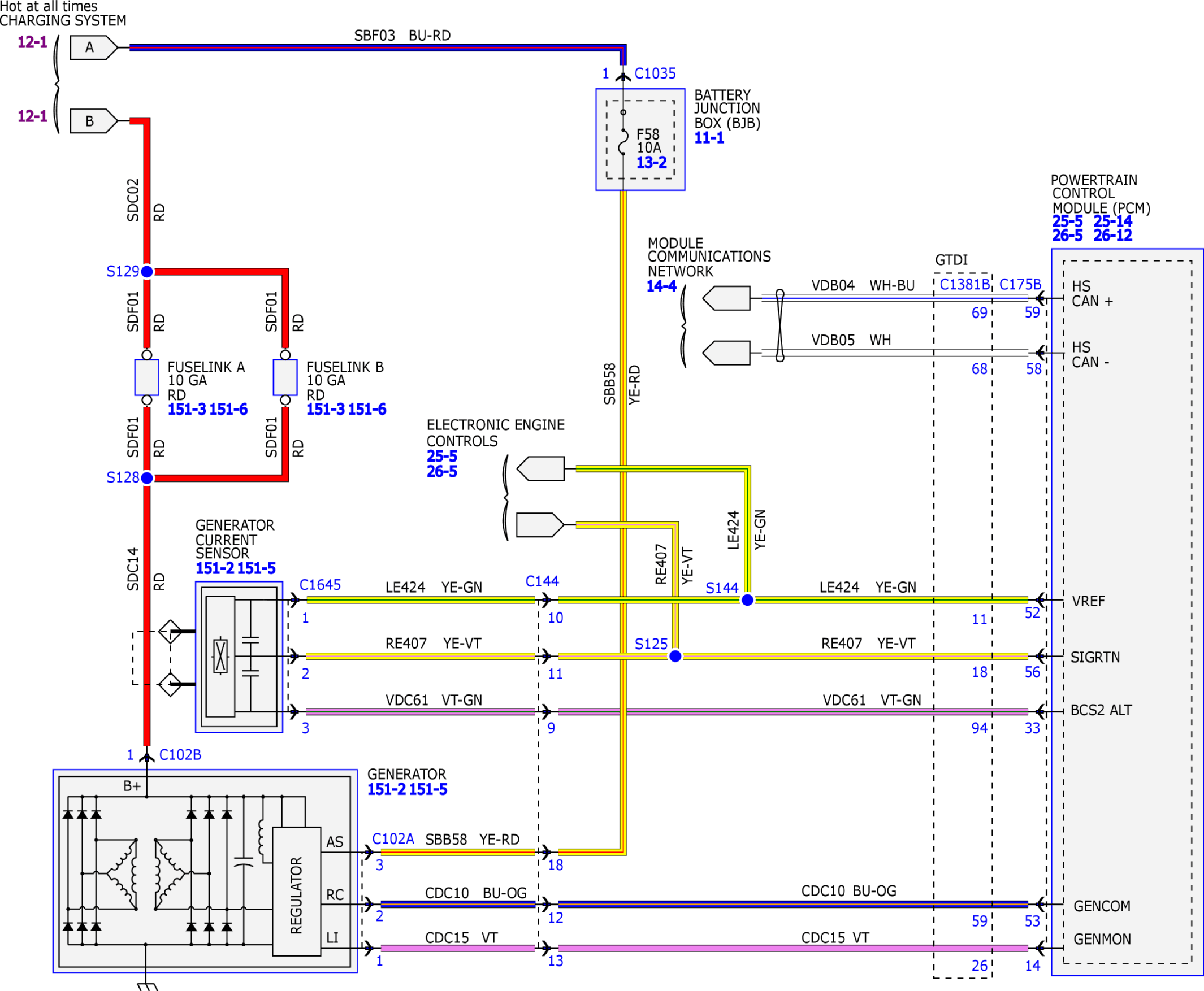This screenshot has width=1204, height=991.
Task: Click the C102B connector label
Action: (x=180, y=755)
